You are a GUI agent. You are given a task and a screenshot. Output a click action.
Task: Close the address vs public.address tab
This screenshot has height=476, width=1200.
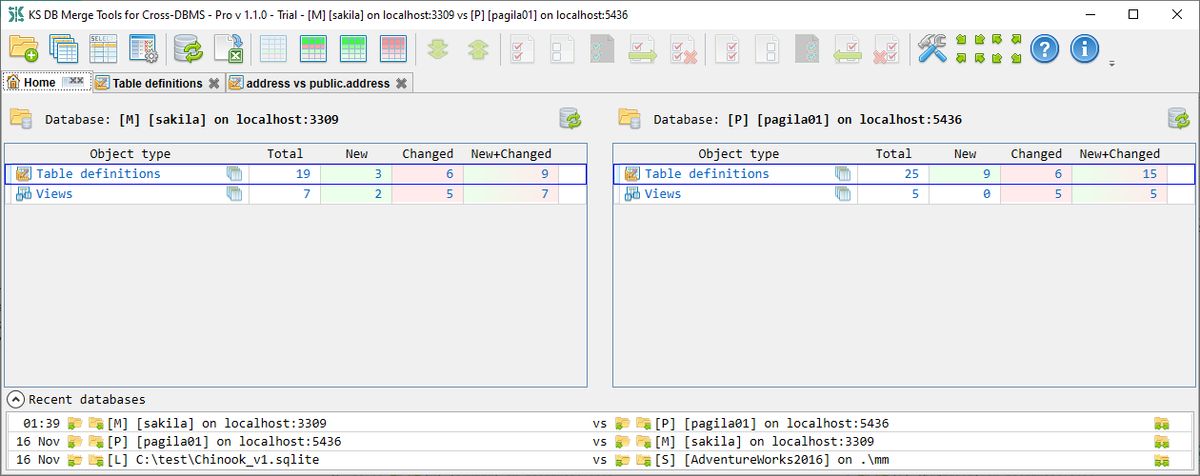(x=401, y=84)
